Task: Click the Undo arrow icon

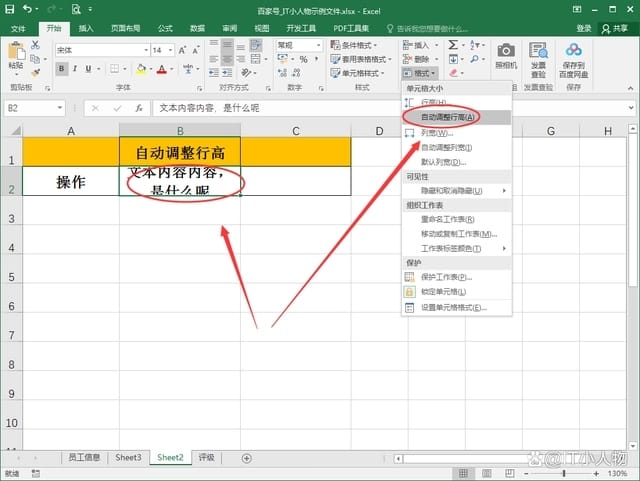Action: pyautogui.click(x=27, y=9)
